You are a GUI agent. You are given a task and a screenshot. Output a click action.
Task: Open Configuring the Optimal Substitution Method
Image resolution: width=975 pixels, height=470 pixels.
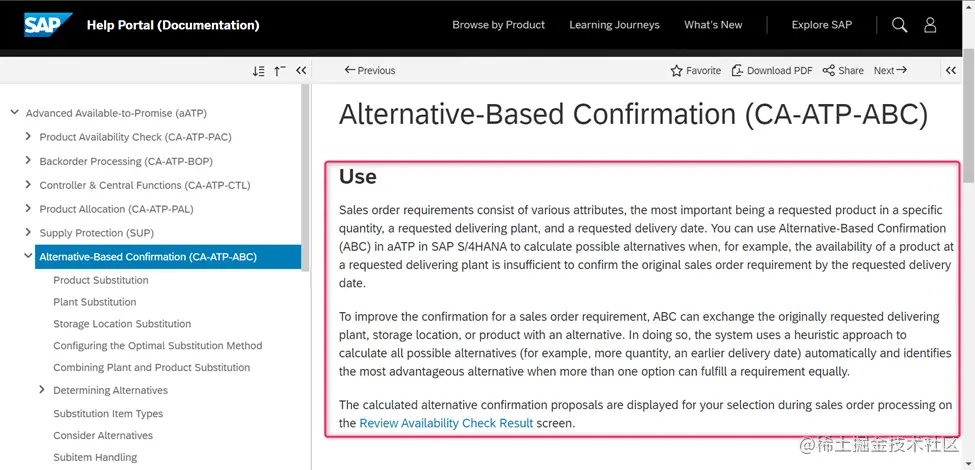tap(158, 346)
